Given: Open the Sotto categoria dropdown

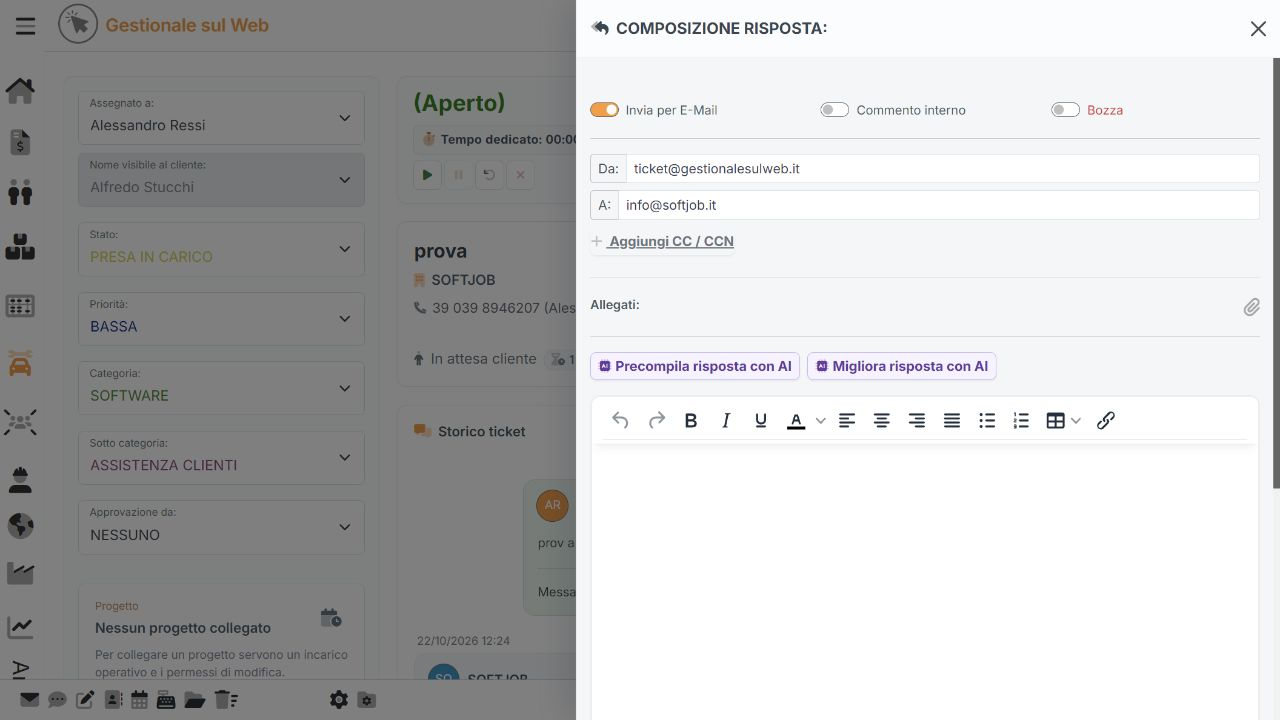Looking at the screenshot, I should (x=221, y=458).
